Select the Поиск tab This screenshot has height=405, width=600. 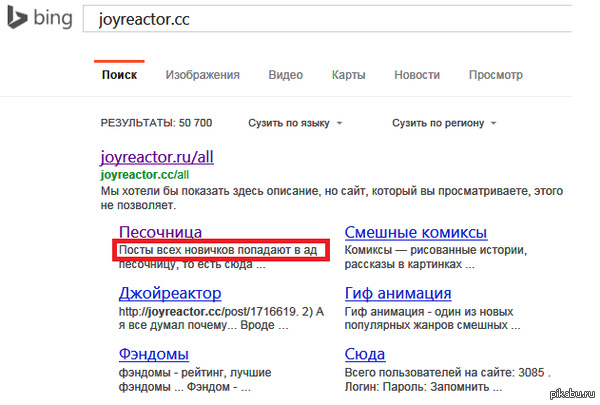119,75
